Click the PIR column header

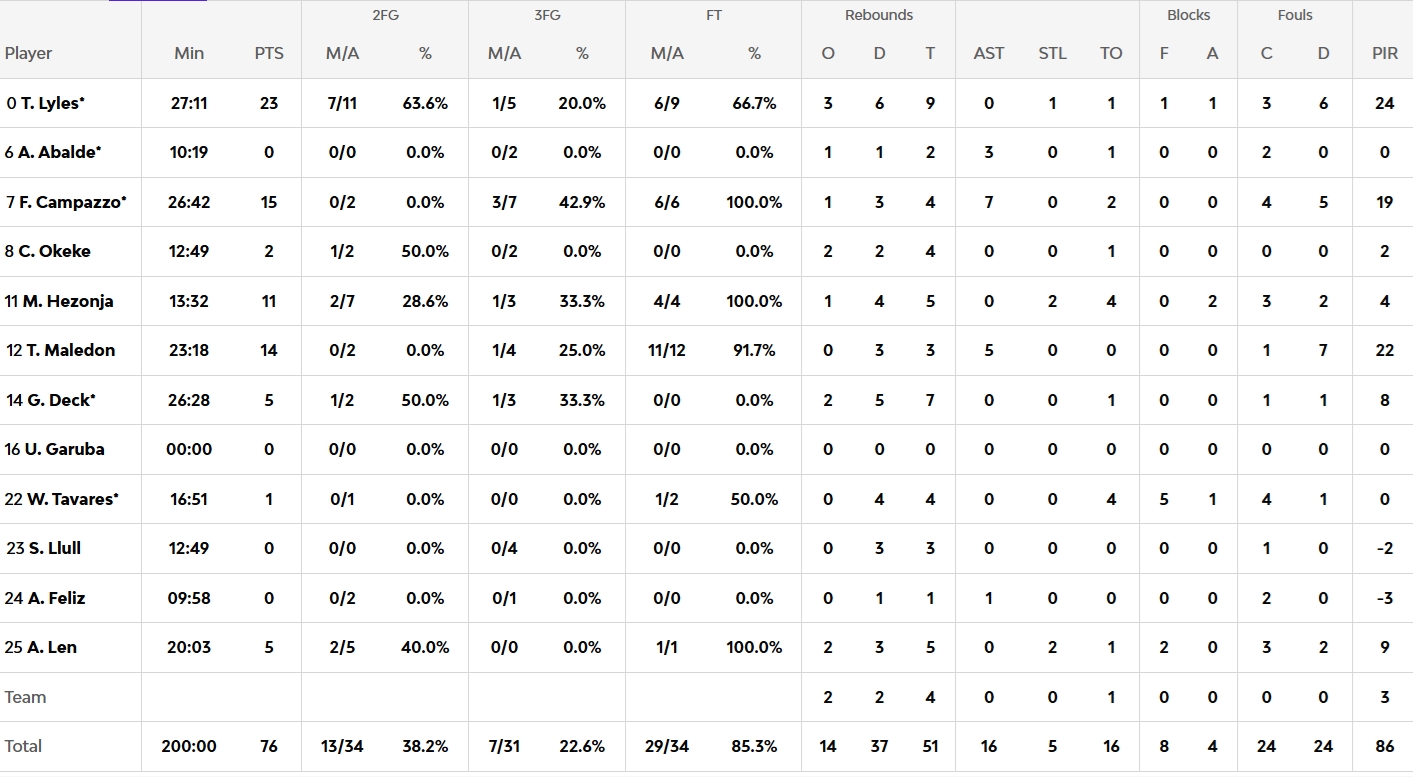pos(1385,53)
